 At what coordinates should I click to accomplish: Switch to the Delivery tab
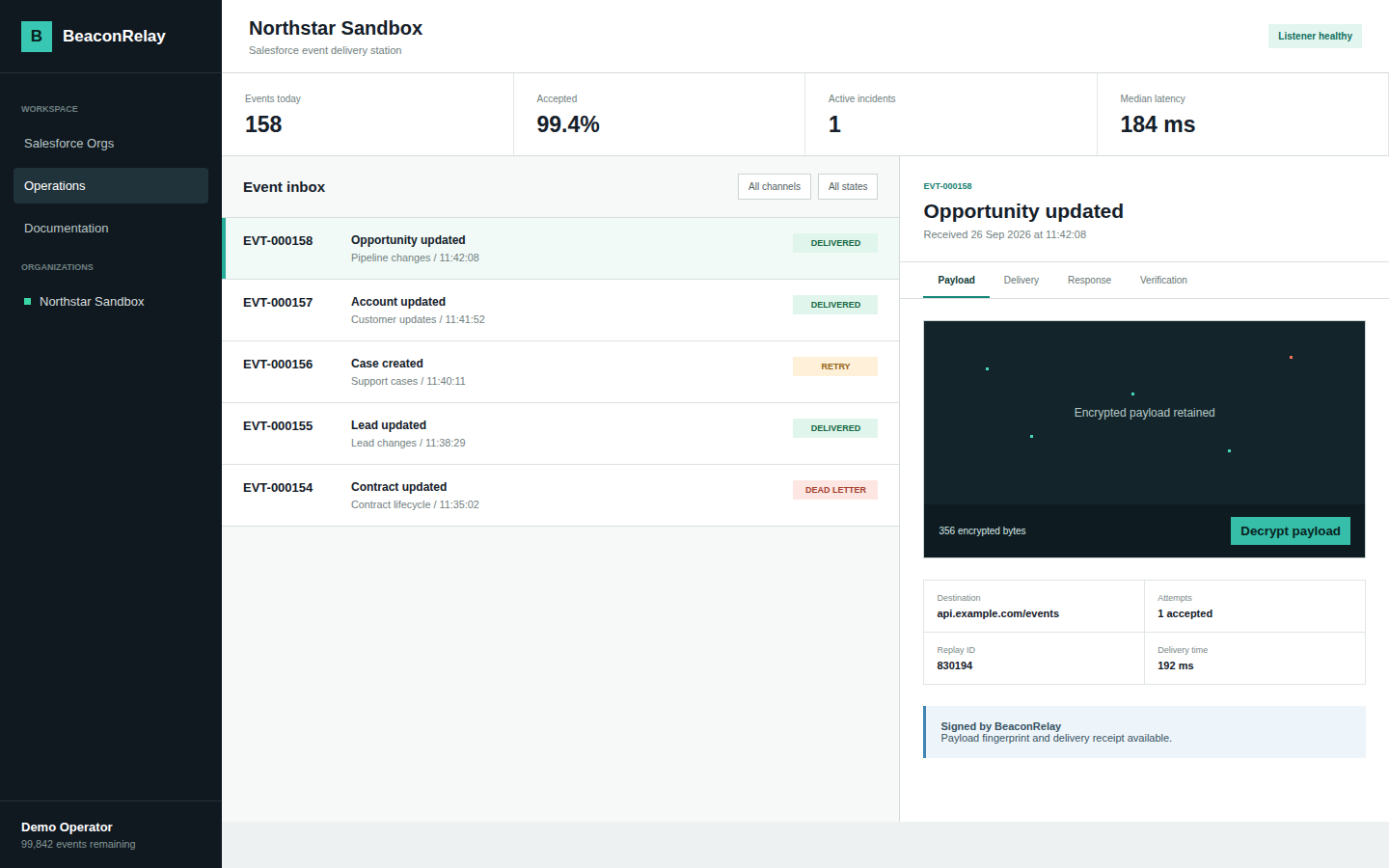(1021, 281)
